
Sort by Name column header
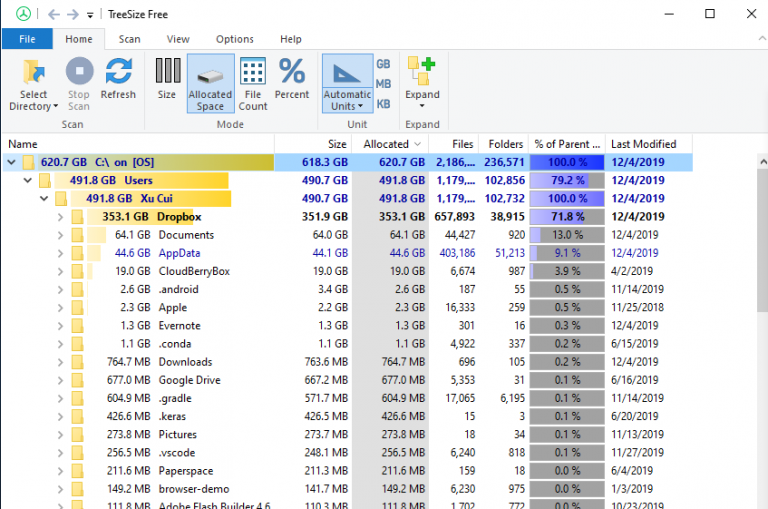(138, 144)
